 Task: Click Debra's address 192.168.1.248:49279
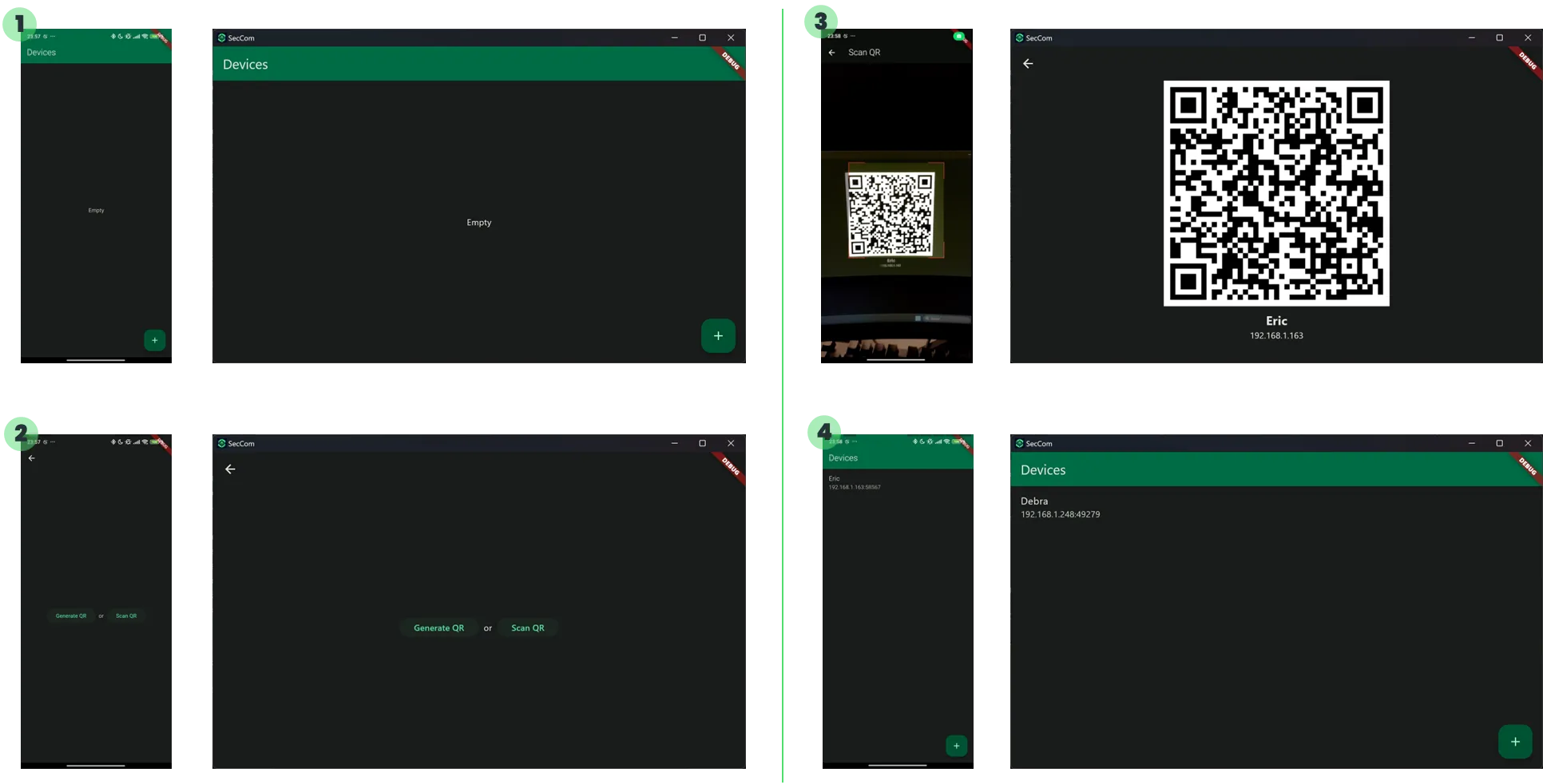coord(1060,515)
